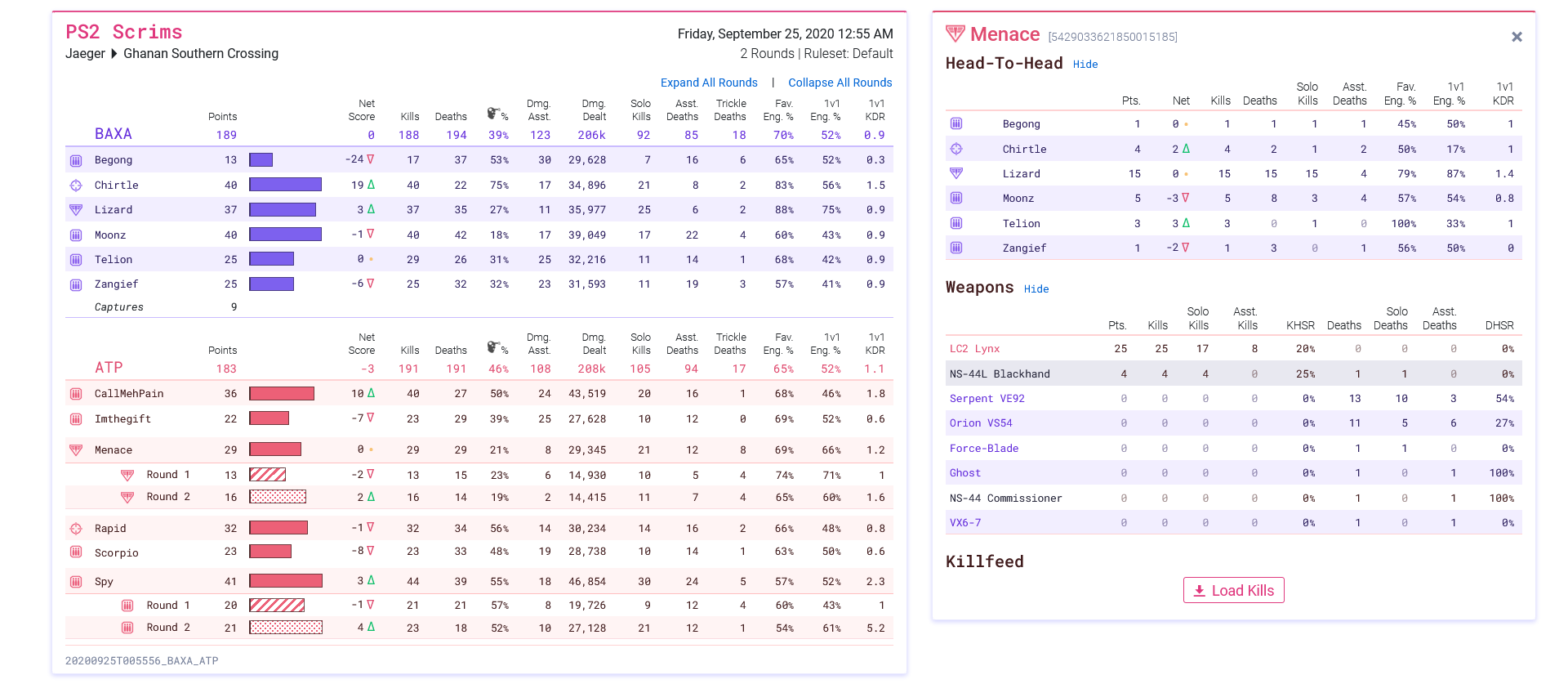This screenshot has height=693, width=1568.
Task: Open the LC2 Lynx weapon link
Action: point(974,349)
